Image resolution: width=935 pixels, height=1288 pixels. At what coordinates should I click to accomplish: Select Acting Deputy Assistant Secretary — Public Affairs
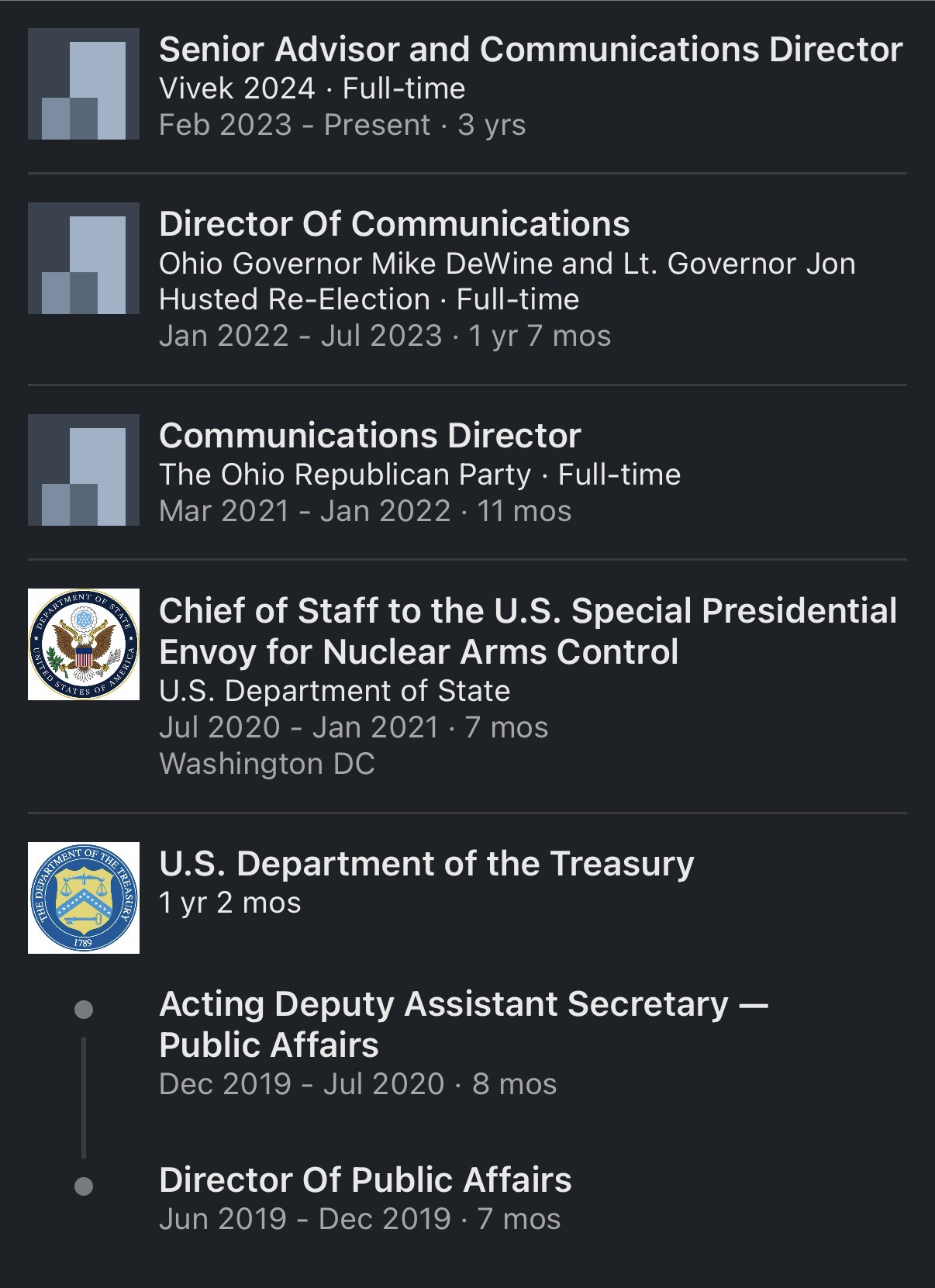pos(463,1024)
